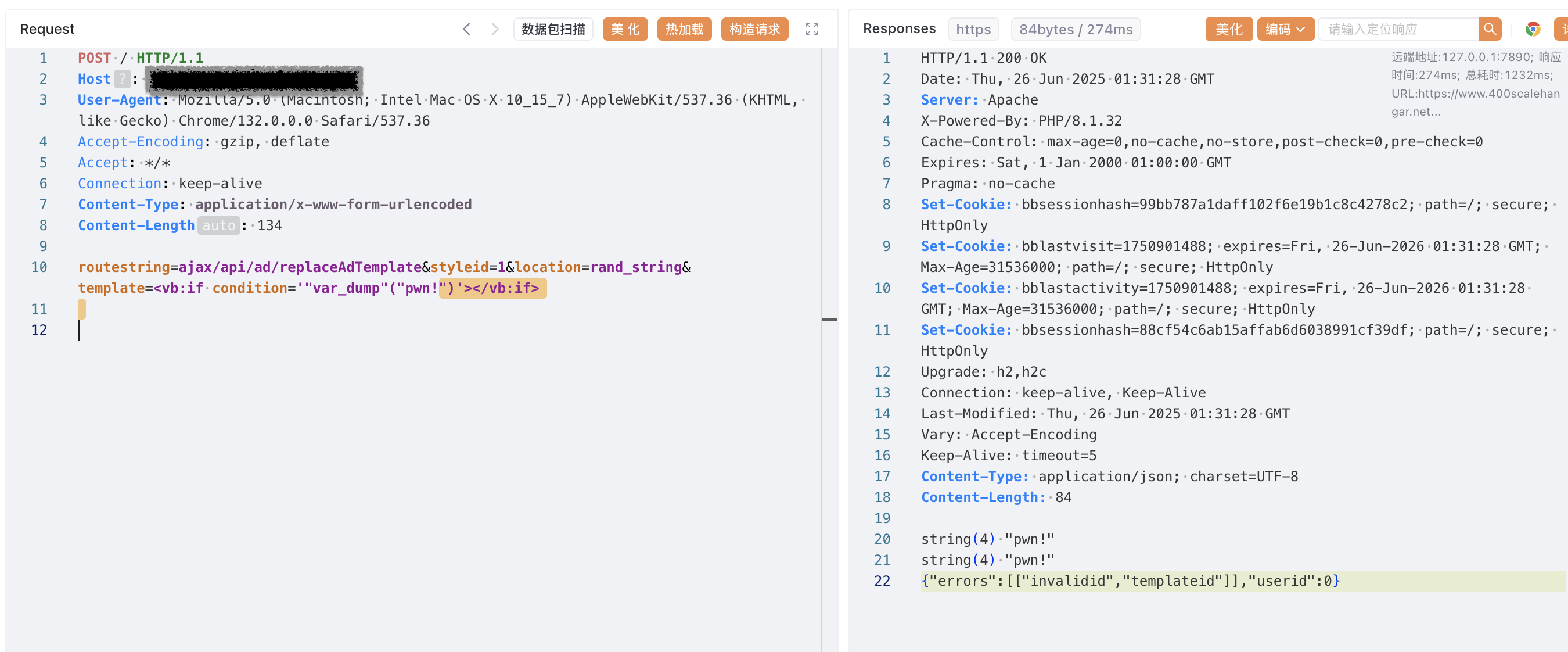Click the next request arrow
The width and height of the screenshot is (1568, 652).
pos(494,29)
